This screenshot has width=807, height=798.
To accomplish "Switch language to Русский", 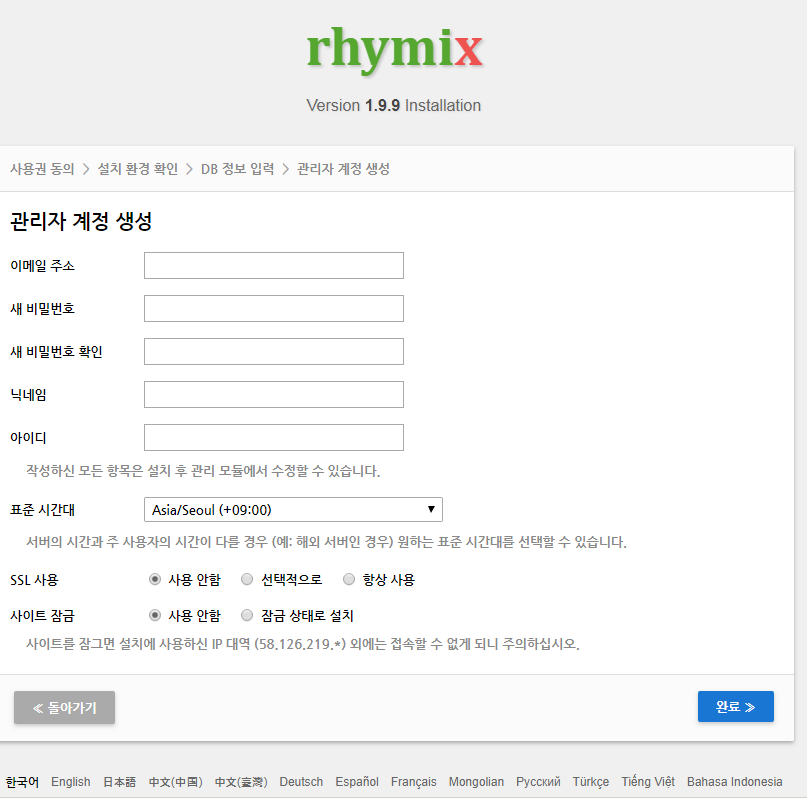I will [538, 782].
